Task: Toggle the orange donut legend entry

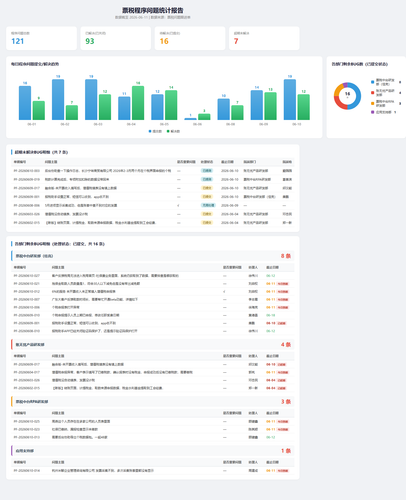Action: pos(386,103)
